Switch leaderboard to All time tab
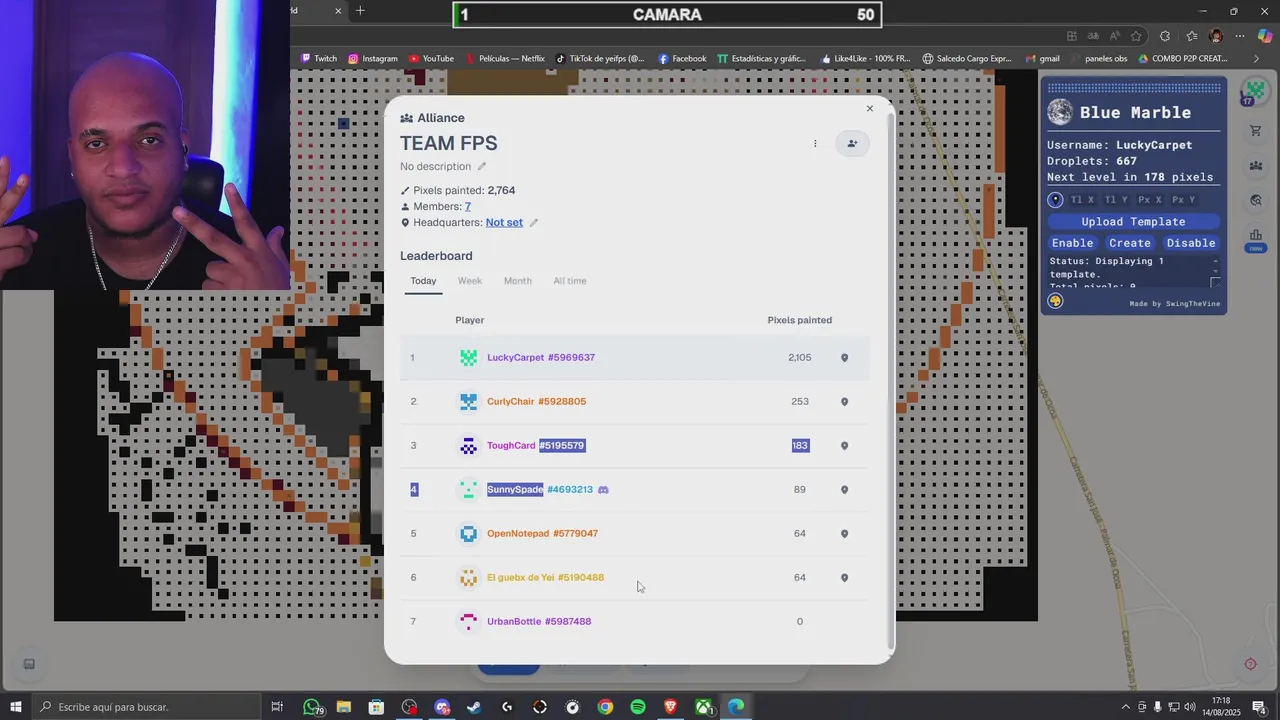The width and height of the screenshot is (1280, 720). 570,281
